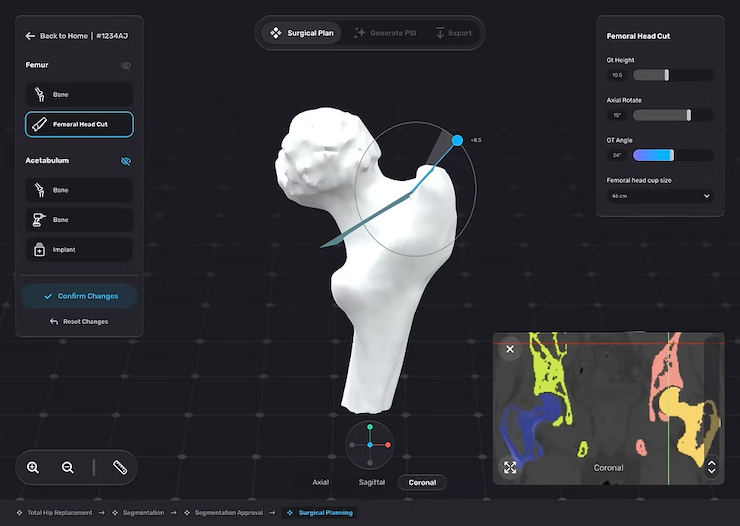Click the saw icon for Femoral Head Cut

pos(39,125)
